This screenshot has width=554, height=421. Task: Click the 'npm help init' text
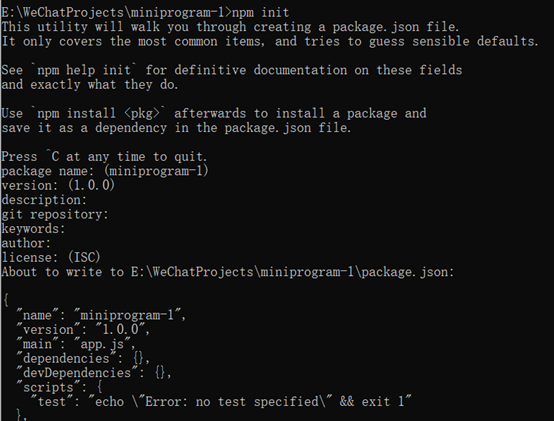click(x=84, y=70)
